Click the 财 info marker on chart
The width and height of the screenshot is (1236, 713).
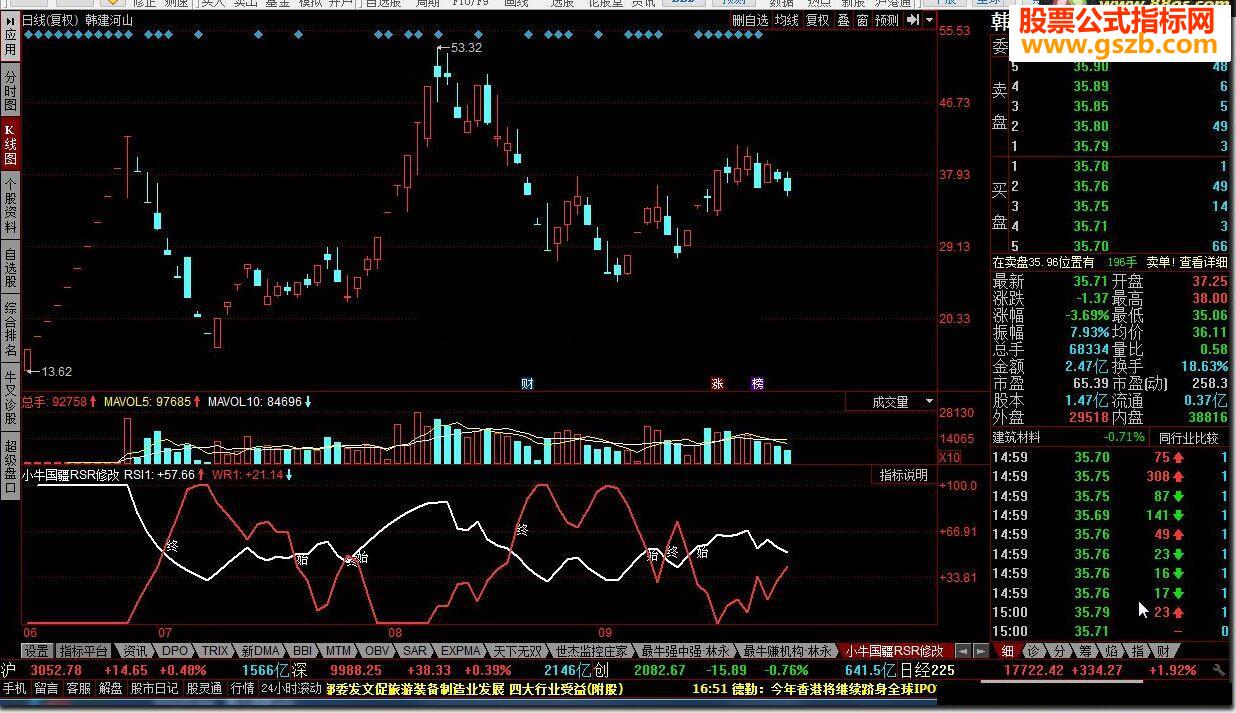(527, 383)
